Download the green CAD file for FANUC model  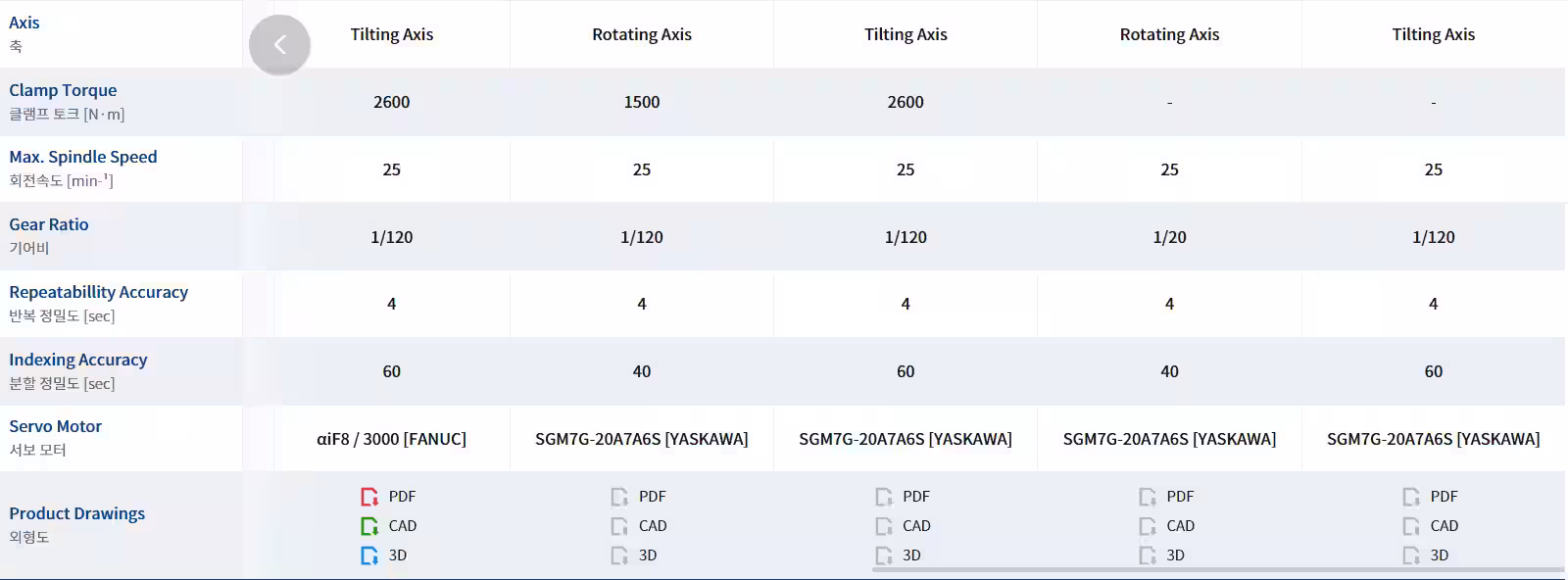click(389, 526)
